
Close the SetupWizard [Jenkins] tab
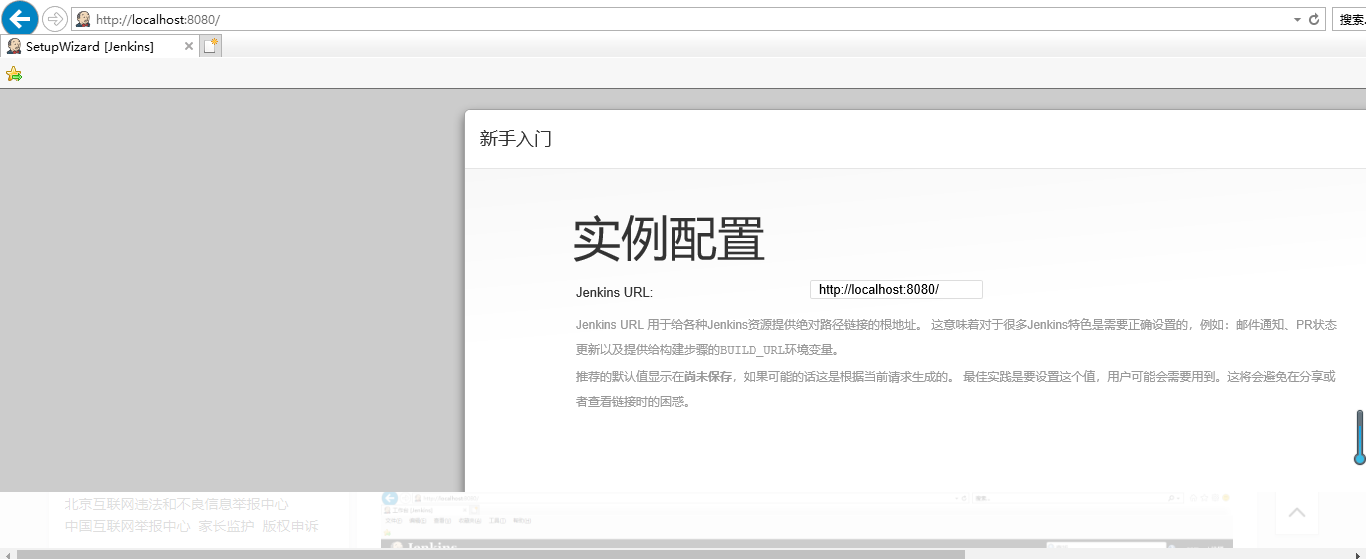pos(188,46)
